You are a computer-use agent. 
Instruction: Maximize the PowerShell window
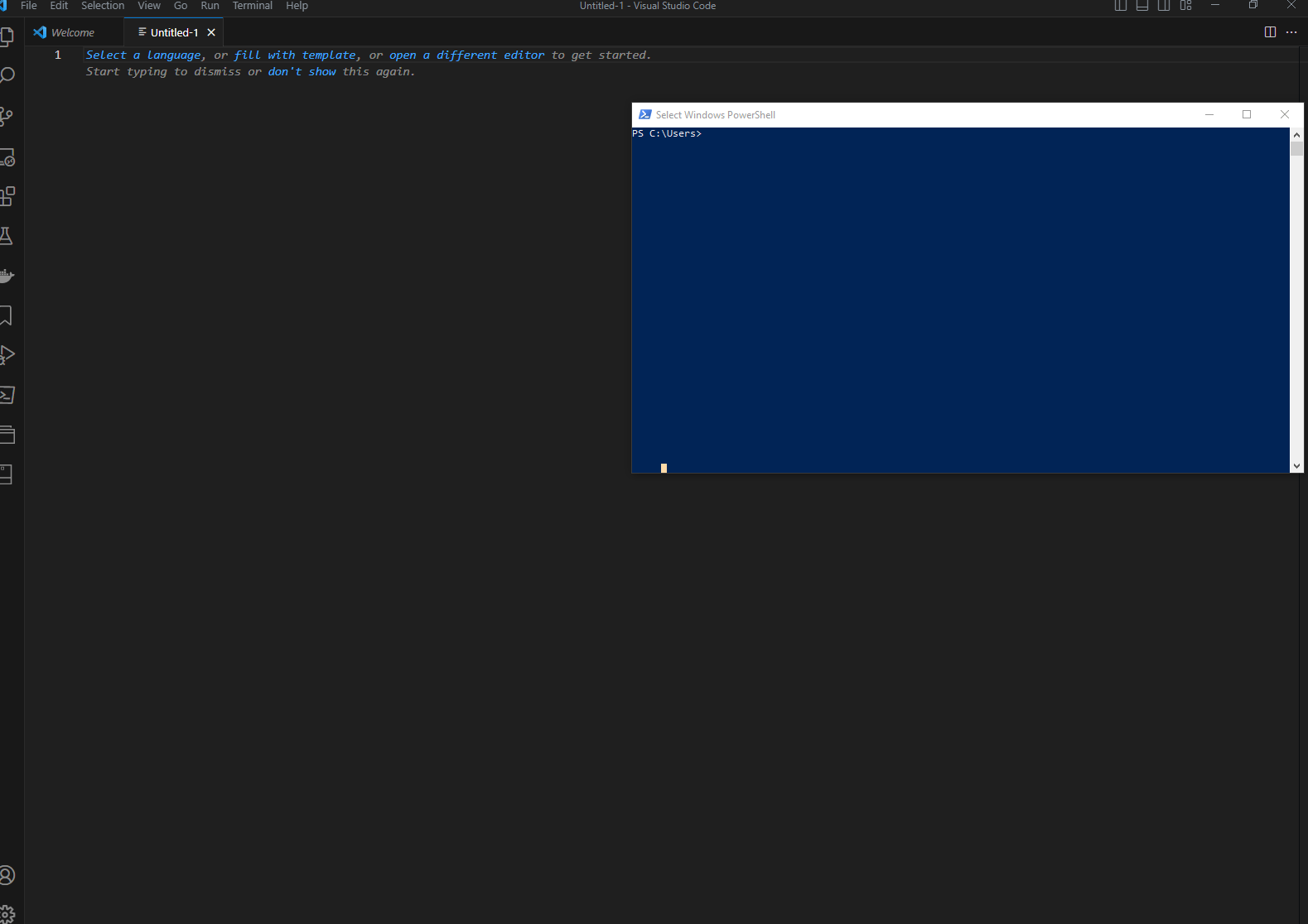[x=1247, y=114]
